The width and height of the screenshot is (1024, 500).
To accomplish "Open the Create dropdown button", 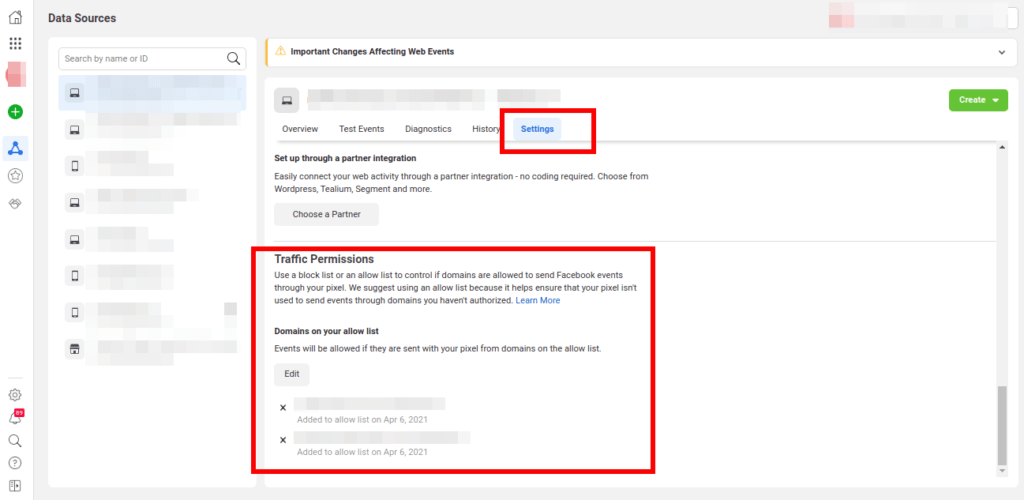I will click(978, 100).
